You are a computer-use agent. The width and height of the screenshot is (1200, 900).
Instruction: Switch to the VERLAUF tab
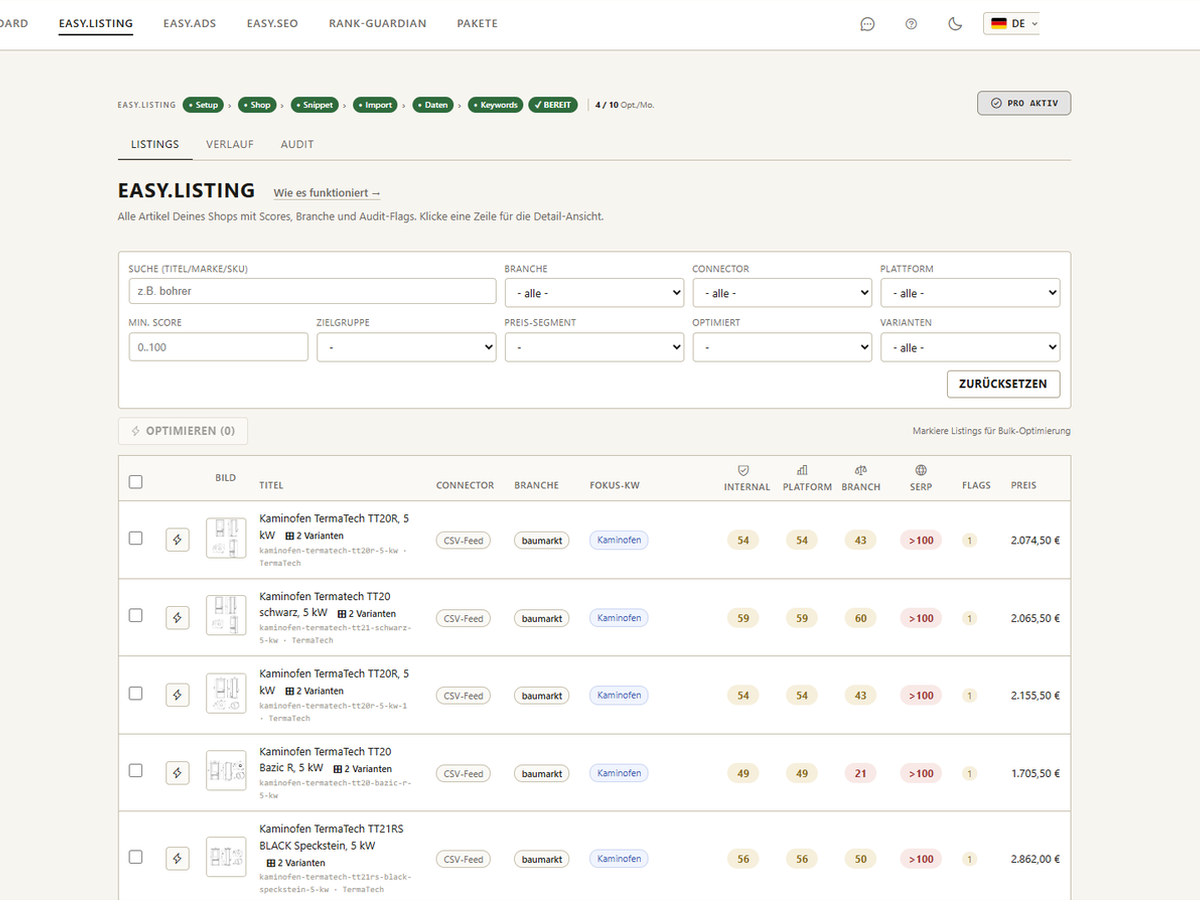pos(230,144)
